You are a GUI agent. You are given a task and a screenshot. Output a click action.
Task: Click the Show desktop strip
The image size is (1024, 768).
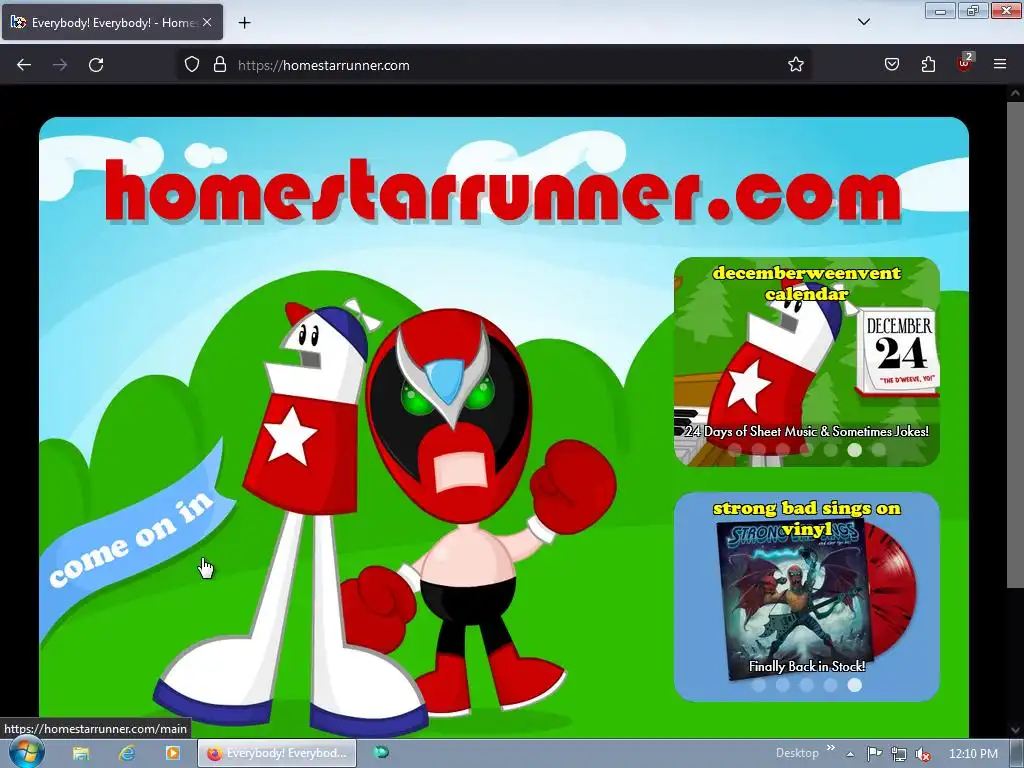pos(1017,753)
